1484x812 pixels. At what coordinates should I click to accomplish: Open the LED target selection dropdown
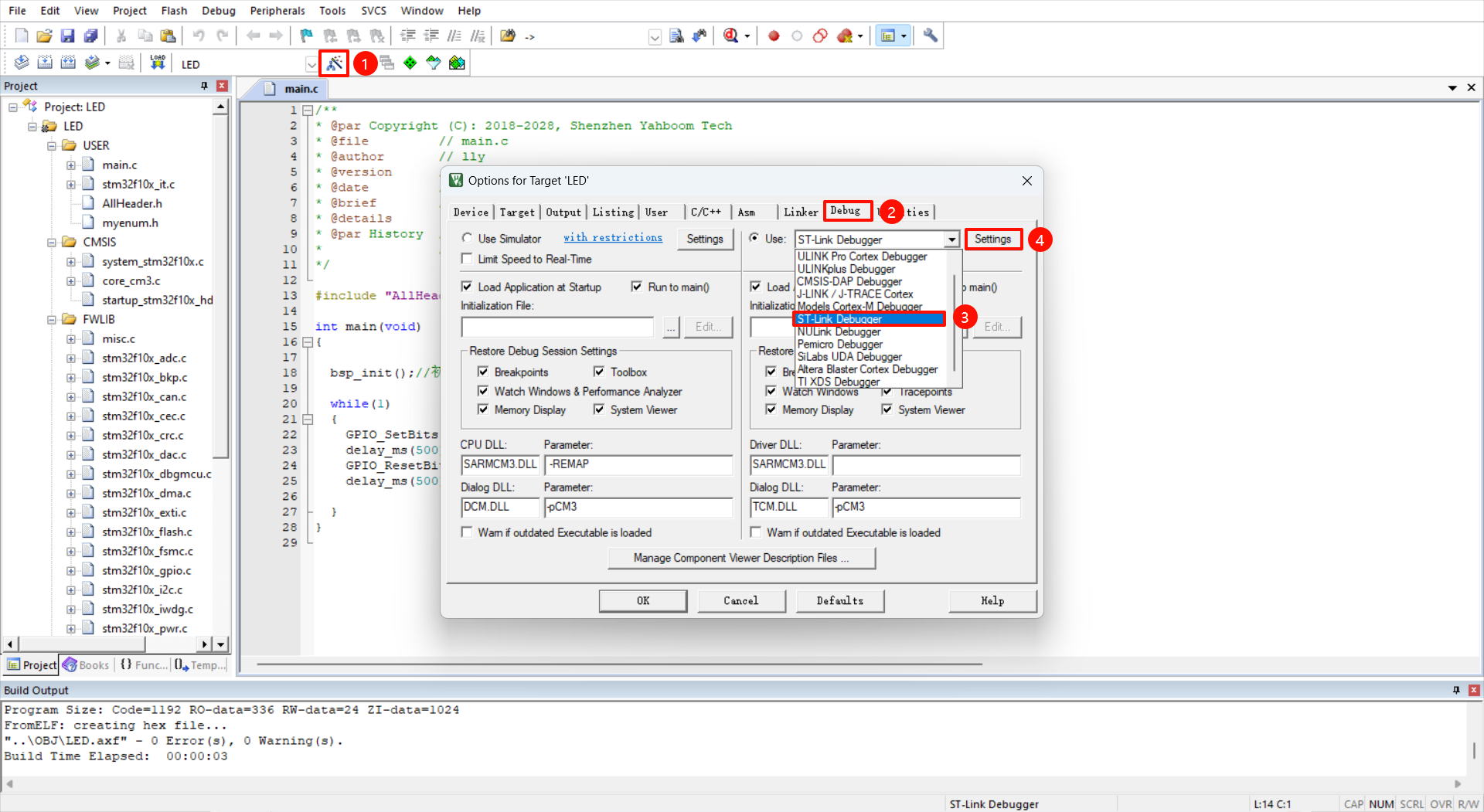tap(311, 64)
